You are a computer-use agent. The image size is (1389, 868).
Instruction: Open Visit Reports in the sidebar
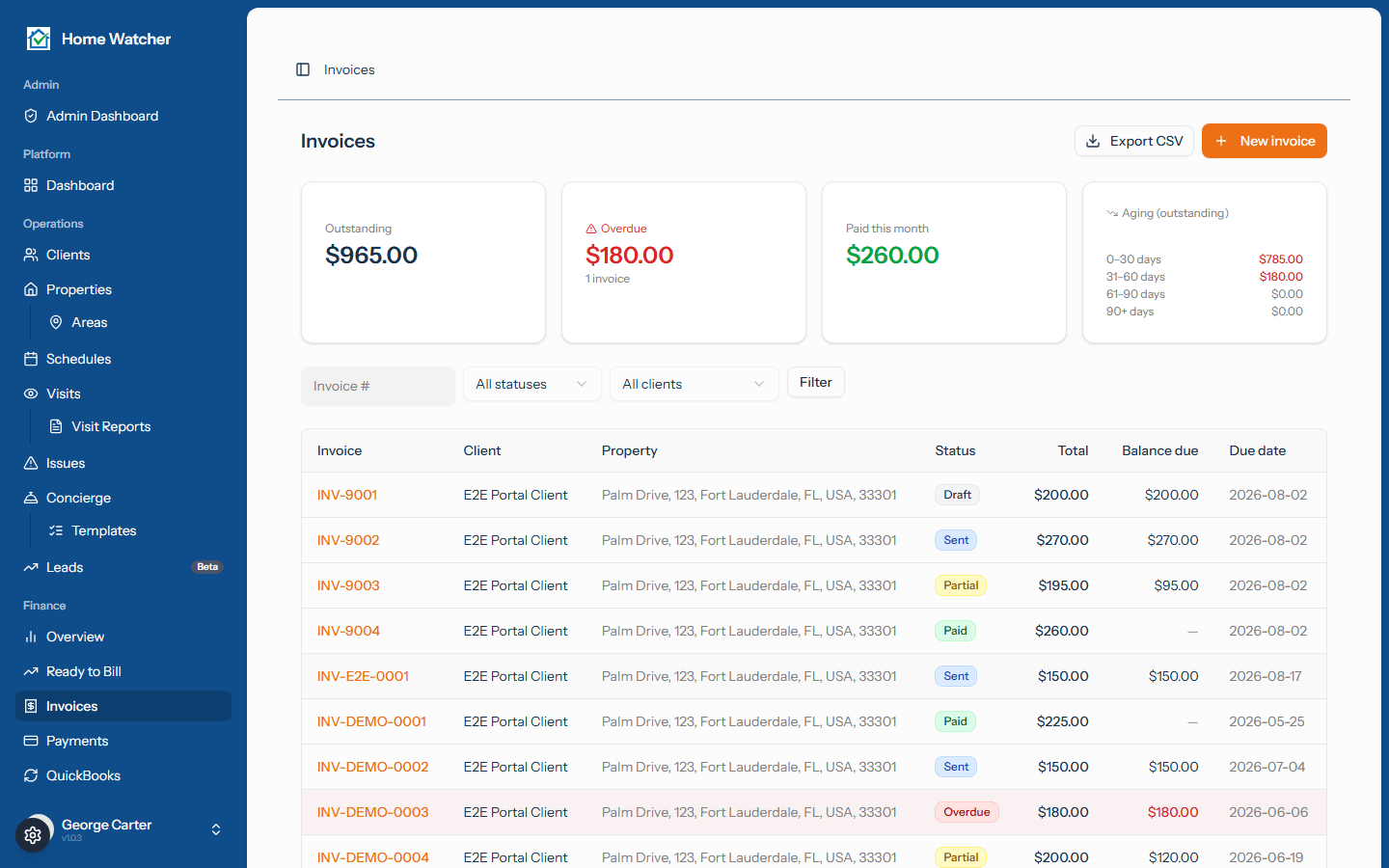point(136,426)
